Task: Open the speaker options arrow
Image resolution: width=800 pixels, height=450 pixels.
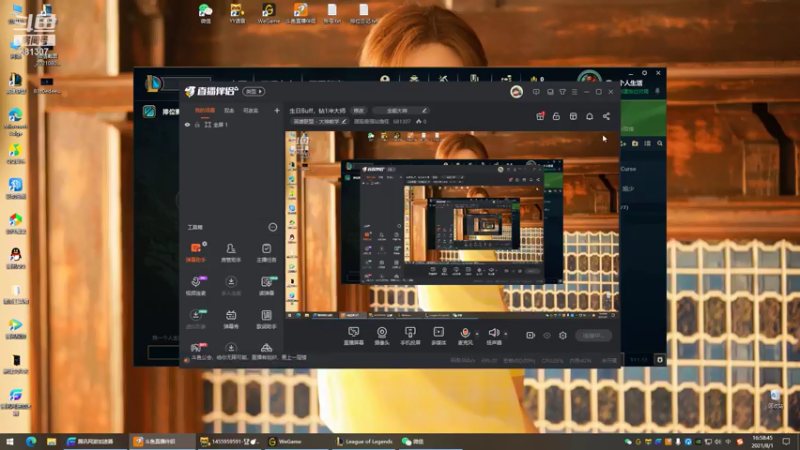Action: 506,334
